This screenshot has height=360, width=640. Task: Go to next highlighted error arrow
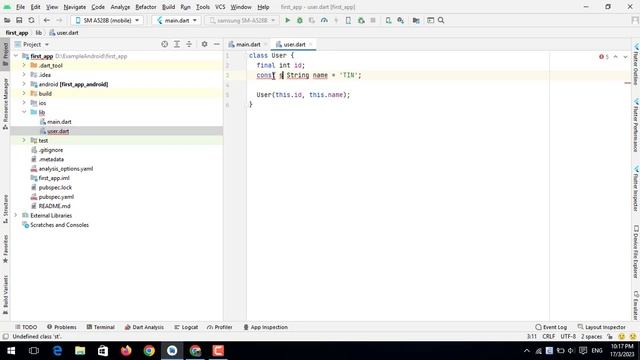(x=625, y=57)
